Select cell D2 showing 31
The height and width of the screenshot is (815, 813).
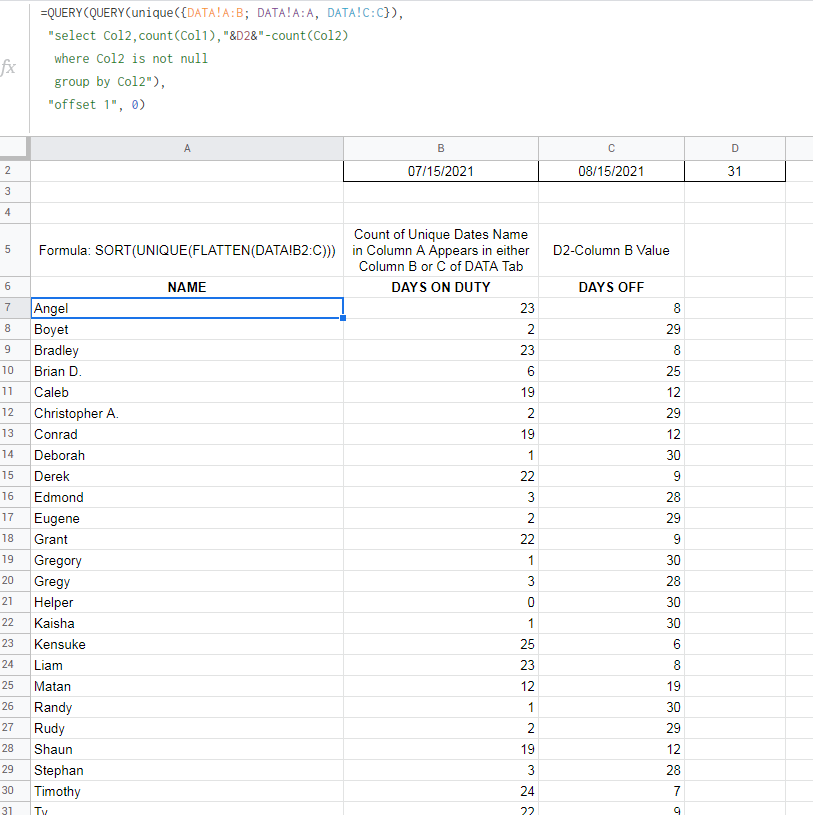(735, 171)
